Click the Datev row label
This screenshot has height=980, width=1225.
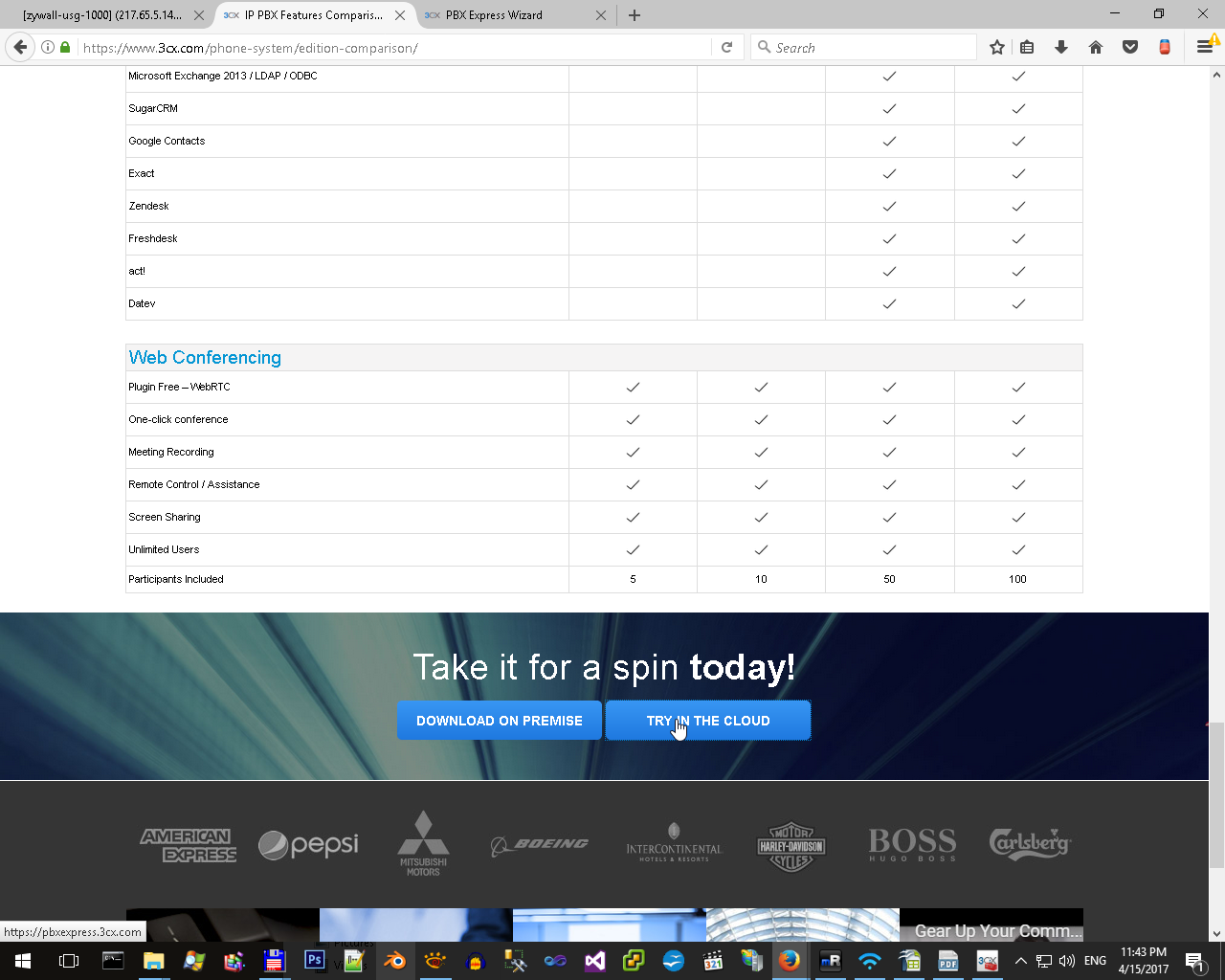pyautogui.click(x=142, y=303)
